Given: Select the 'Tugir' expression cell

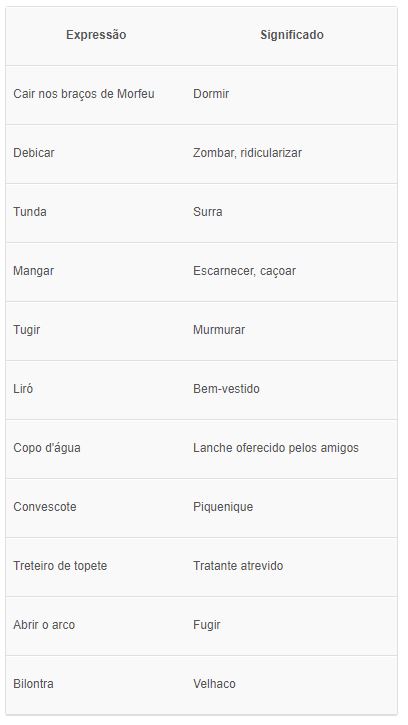Looking at the screenshot, I should pos(26,330).
